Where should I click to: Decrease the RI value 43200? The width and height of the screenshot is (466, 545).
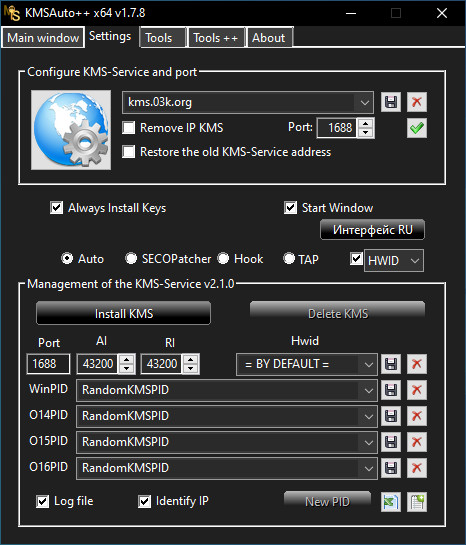[x=190, y=369]
